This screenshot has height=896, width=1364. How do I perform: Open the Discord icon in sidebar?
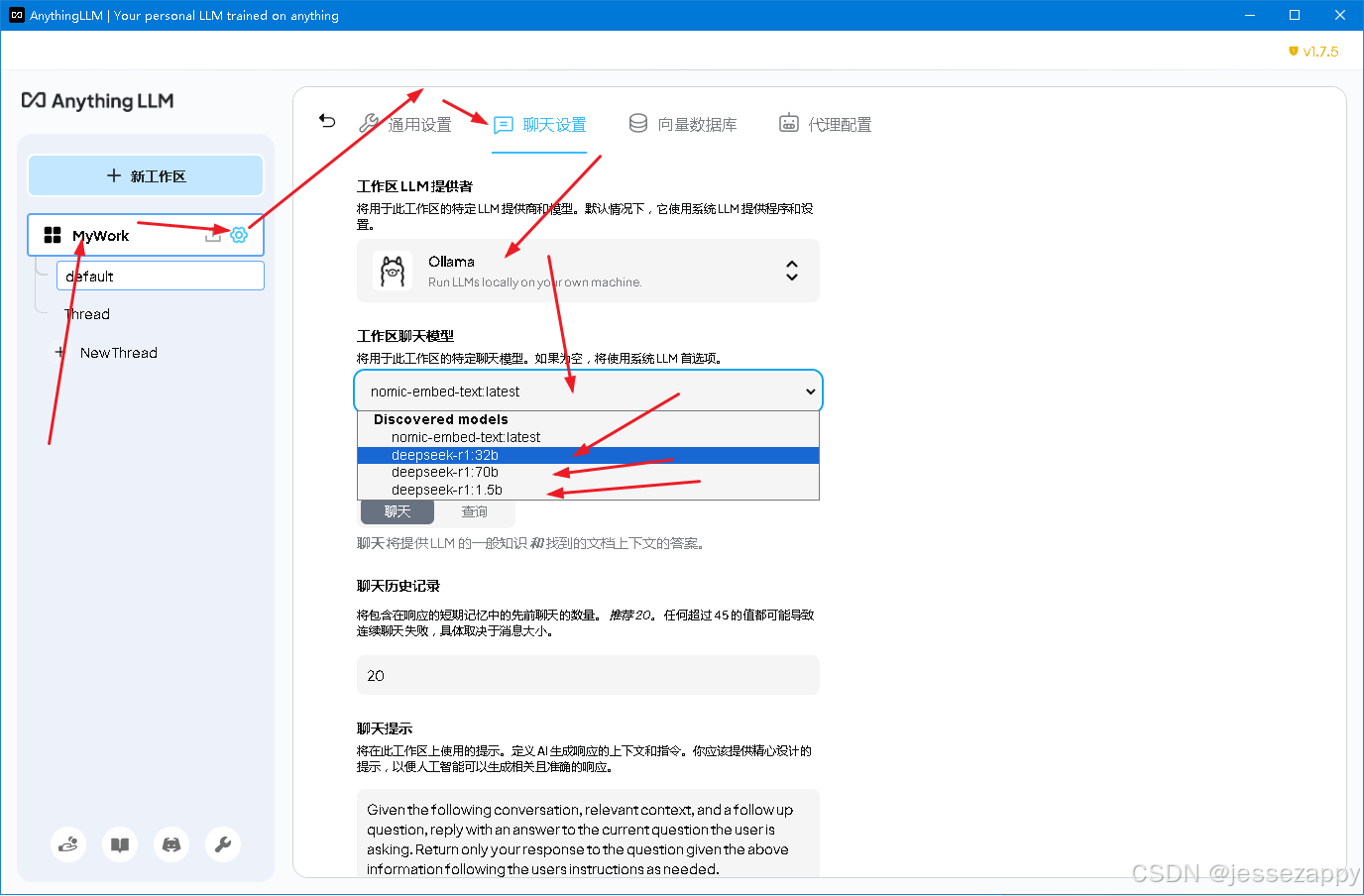[171, 844]
